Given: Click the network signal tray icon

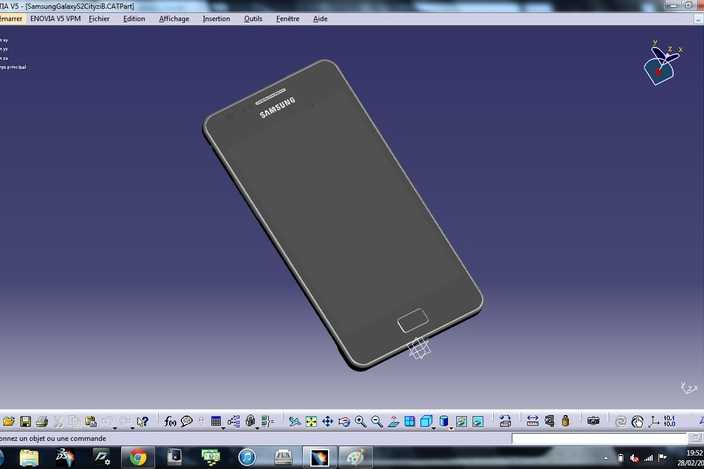Looking at the screenshot, I should [648, 458].
